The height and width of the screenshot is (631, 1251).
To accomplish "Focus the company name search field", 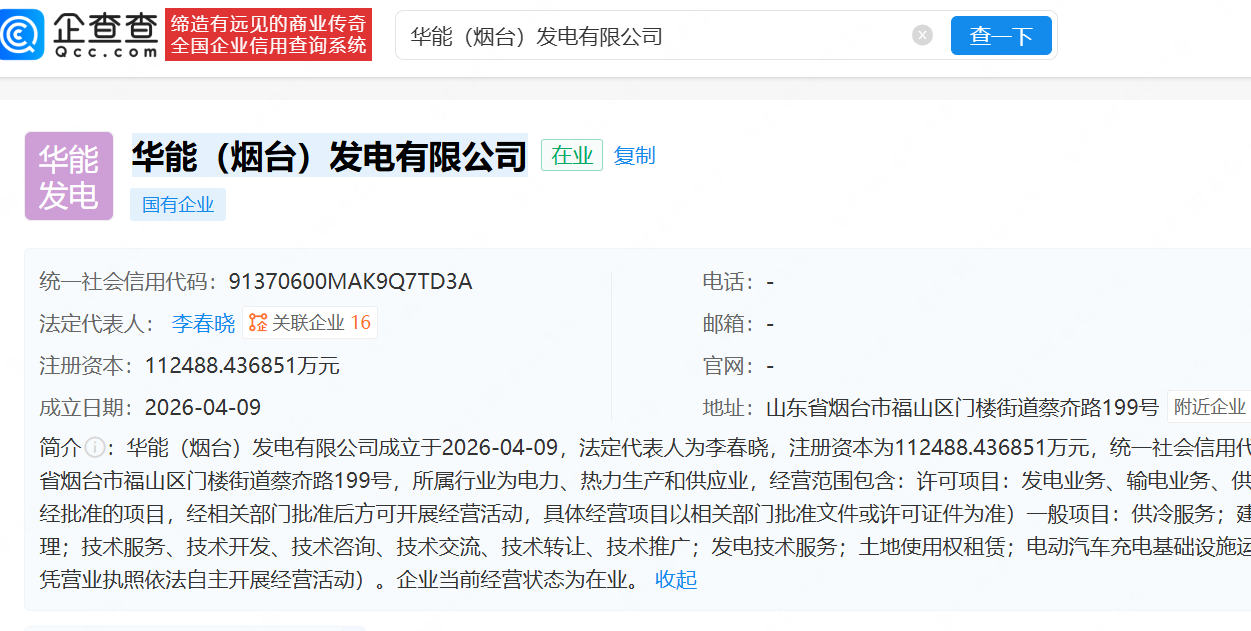I will pos(650,37).
